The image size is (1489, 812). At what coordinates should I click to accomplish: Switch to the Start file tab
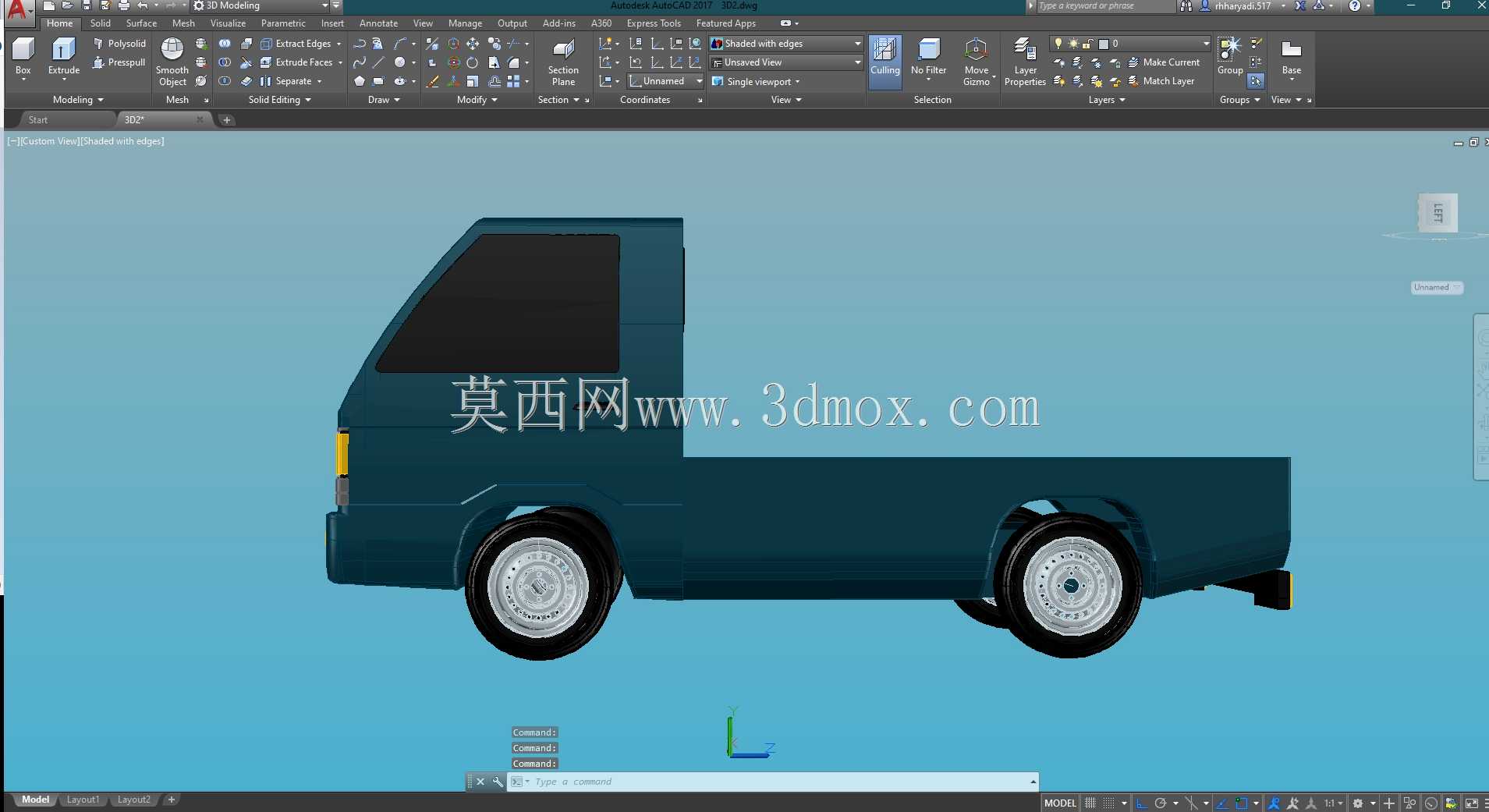38,120
